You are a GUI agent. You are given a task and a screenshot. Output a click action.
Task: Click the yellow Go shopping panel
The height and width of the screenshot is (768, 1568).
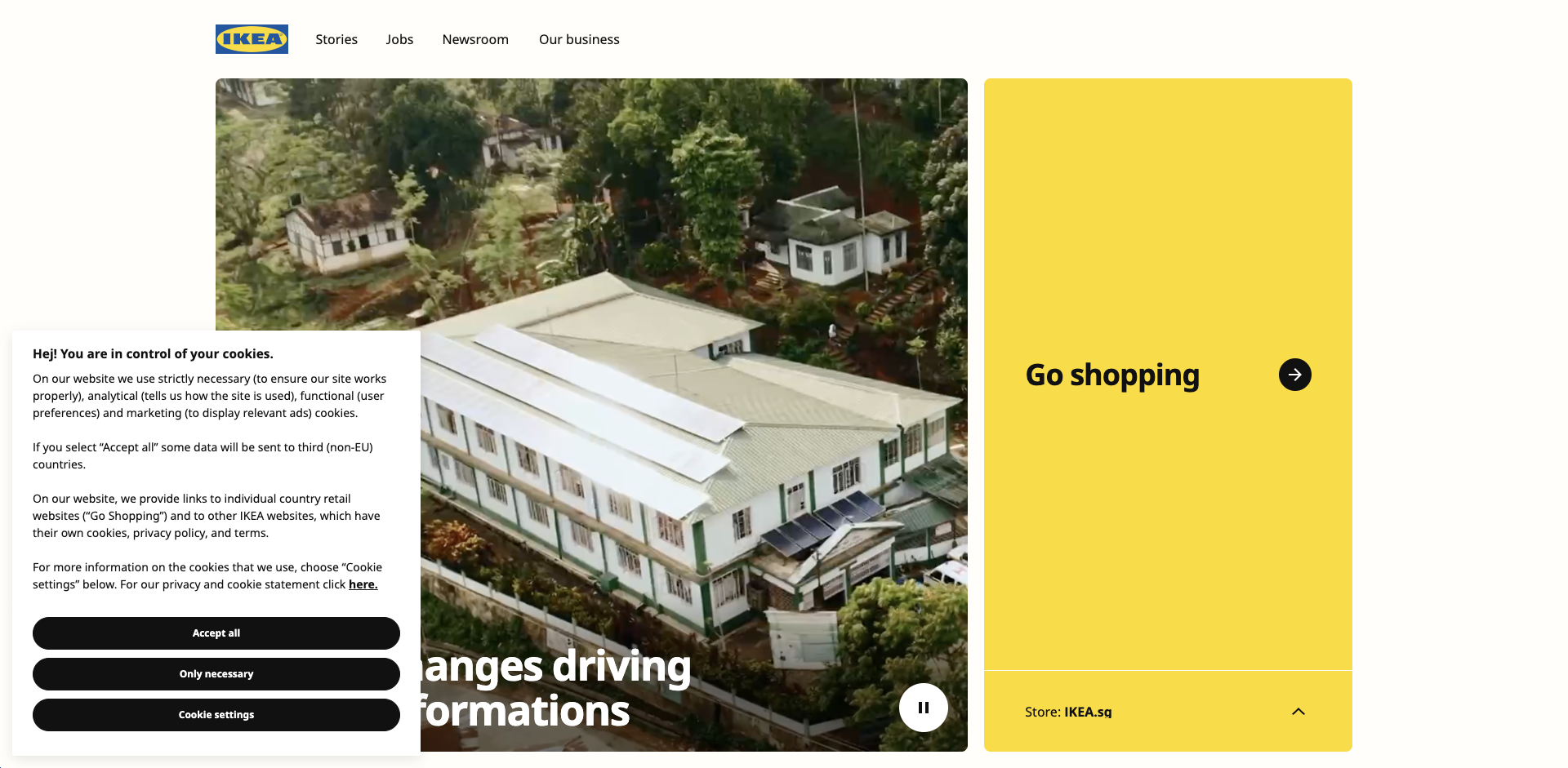coord(1168,375)
